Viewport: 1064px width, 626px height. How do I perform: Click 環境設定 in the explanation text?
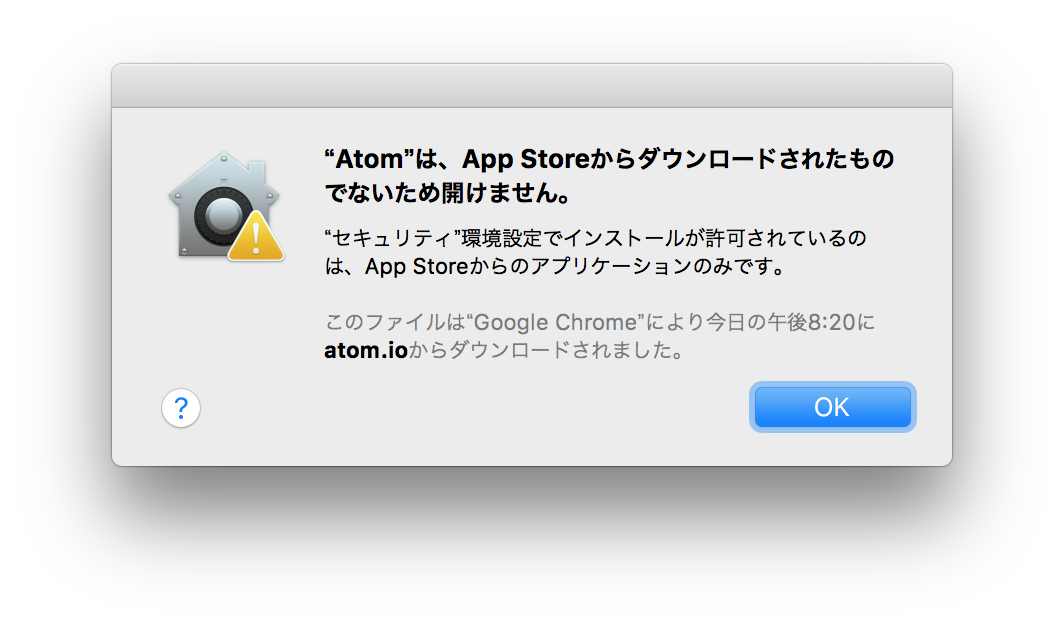pos(502,239)
